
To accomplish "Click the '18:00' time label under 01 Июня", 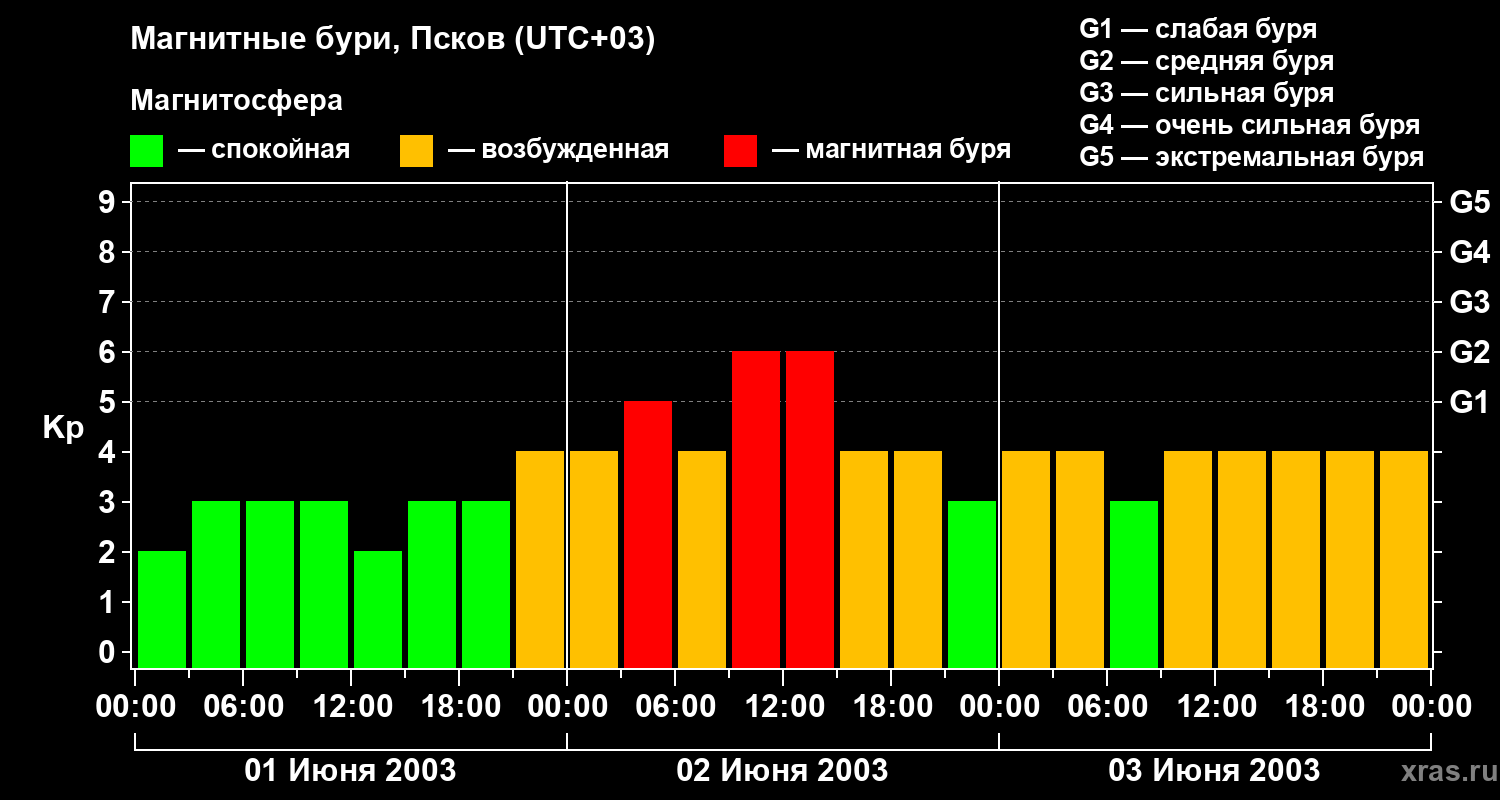I will 459,707.
